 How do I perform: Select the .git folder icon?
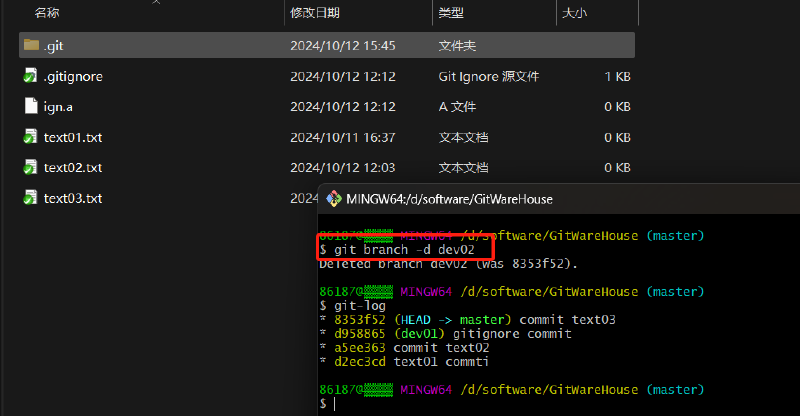point(31,45)
